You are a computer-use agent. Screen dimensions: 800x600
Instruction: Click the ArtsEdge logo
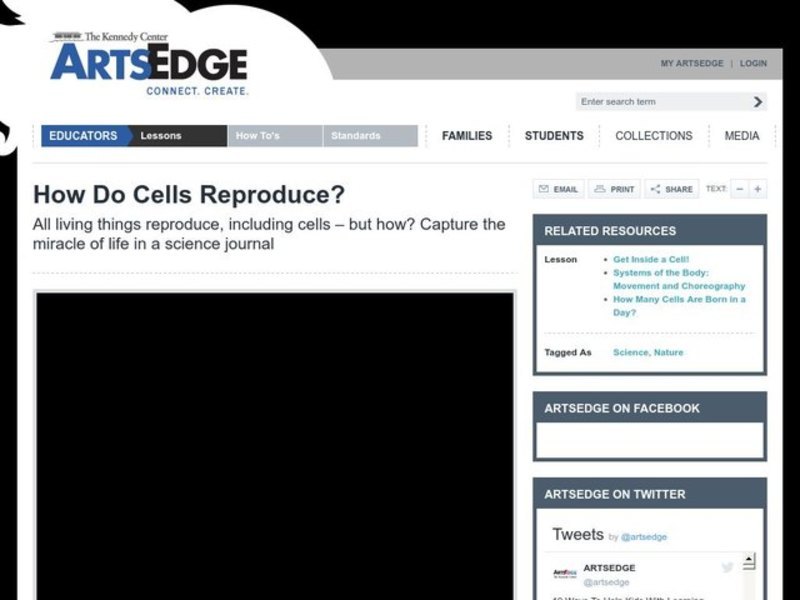tap(148, 63)
